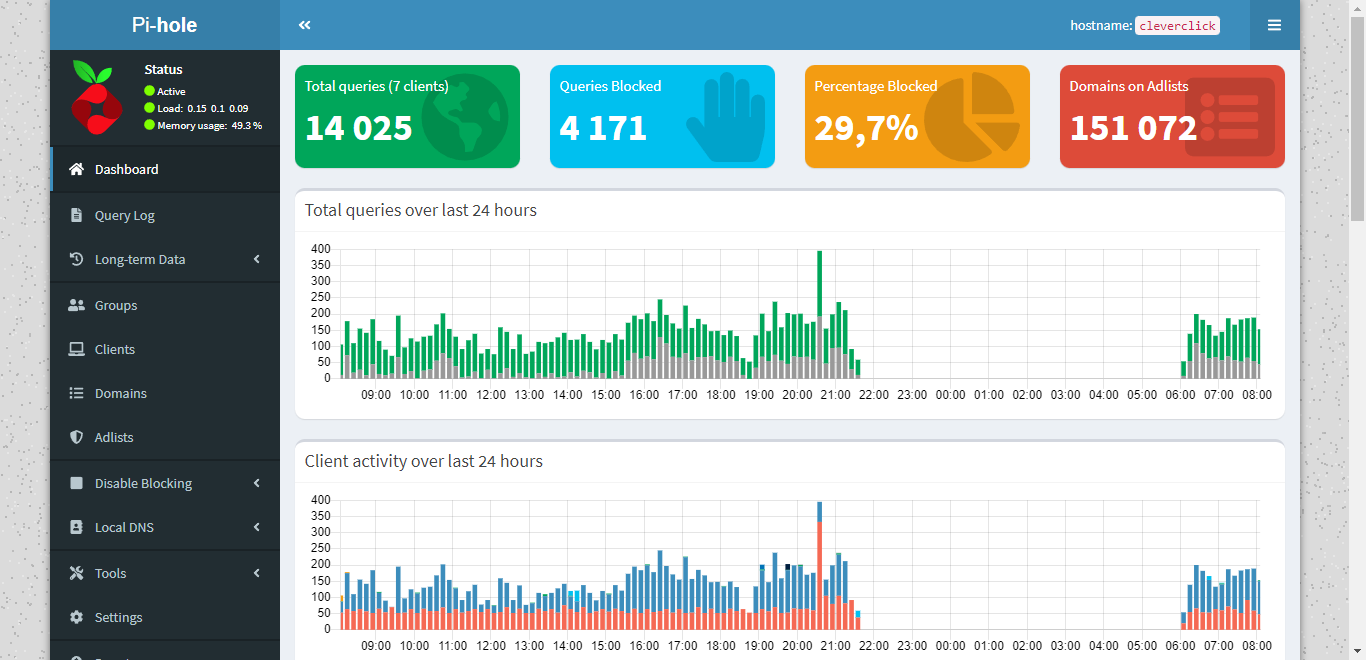This screenshot has width=1366, height=660.
Task: Click the Query Log file icon
Action: 76,215
